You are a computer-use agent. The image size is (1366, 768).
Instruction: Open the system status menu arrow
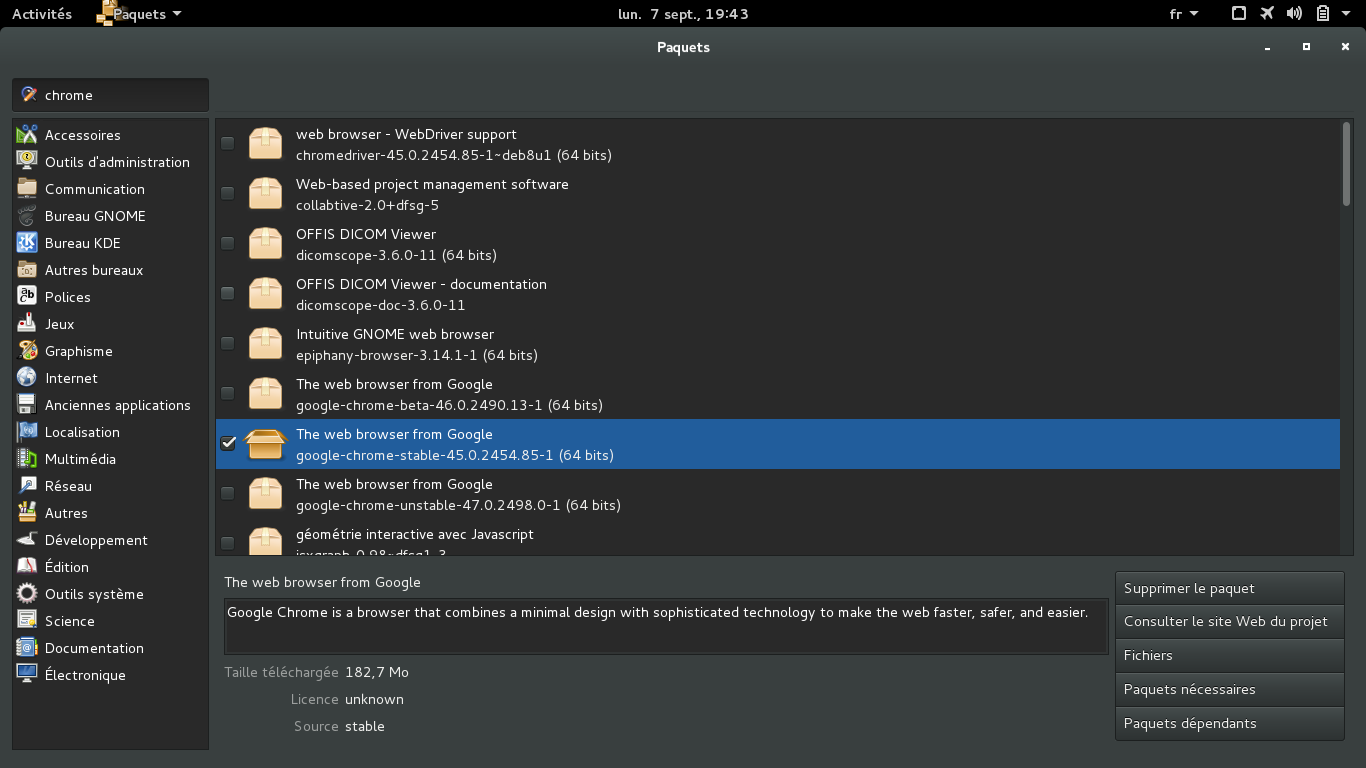(x=1346, y=14)
